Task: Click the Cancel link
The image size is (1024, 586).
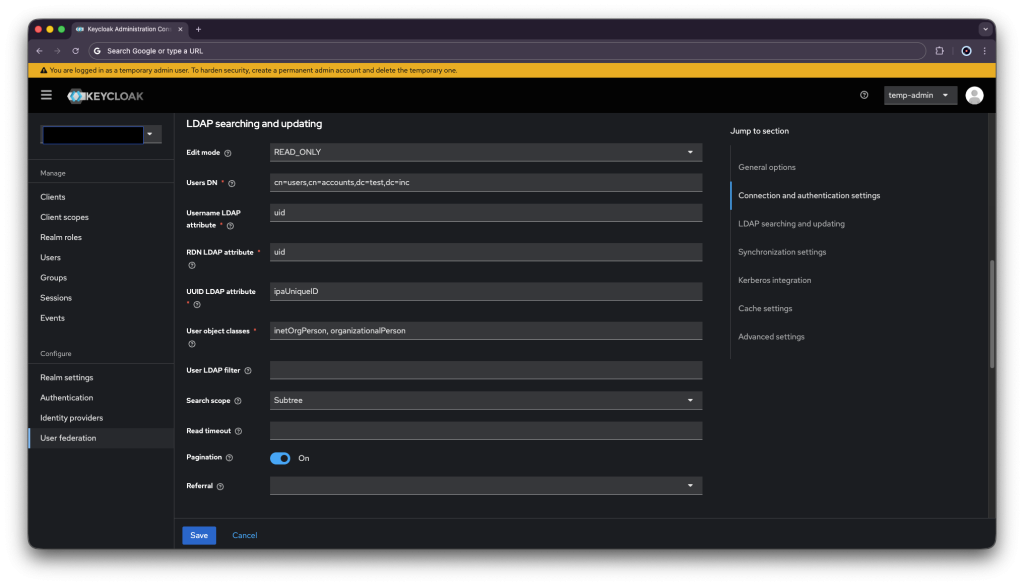Action: (245, 535)
